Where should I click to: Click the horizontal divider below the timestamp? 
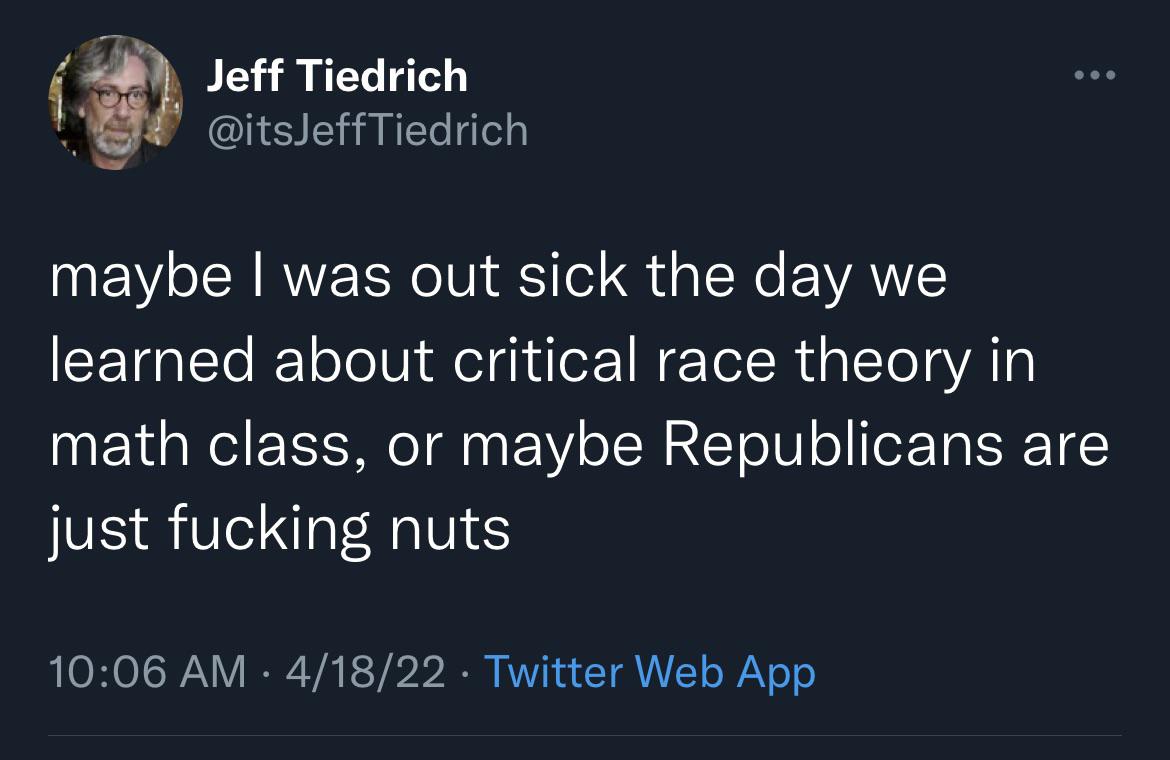point(585,736)
